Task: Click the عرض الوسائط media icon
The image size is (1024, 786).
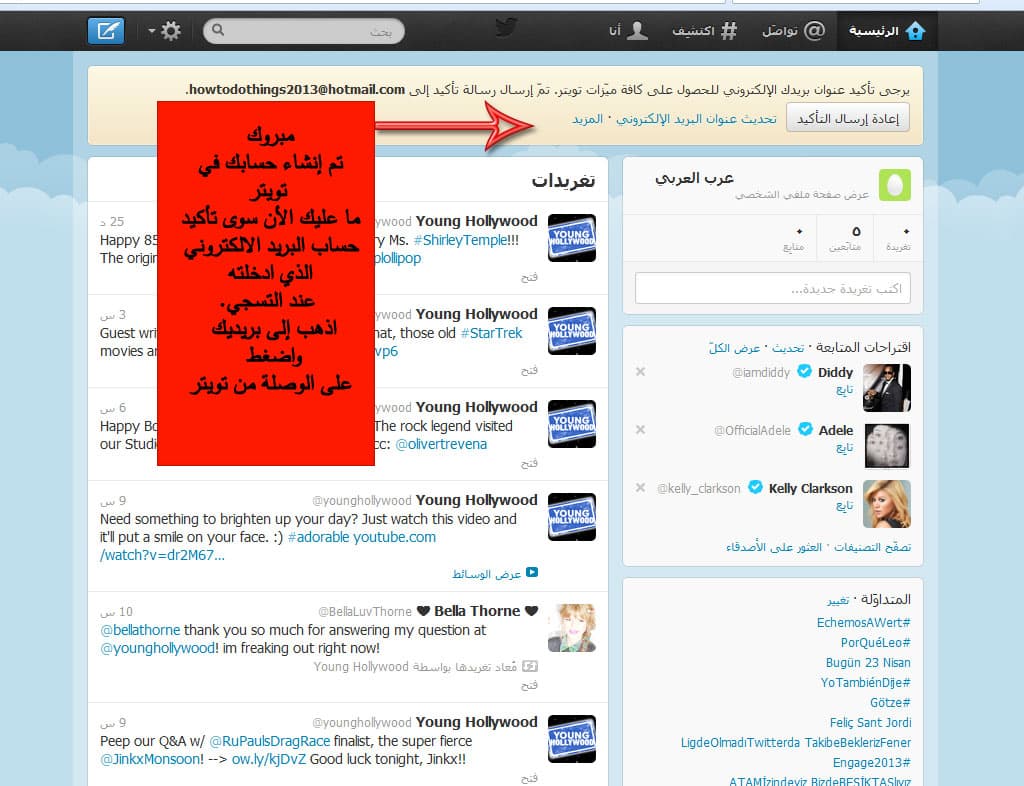Action: tap(532, 573)
